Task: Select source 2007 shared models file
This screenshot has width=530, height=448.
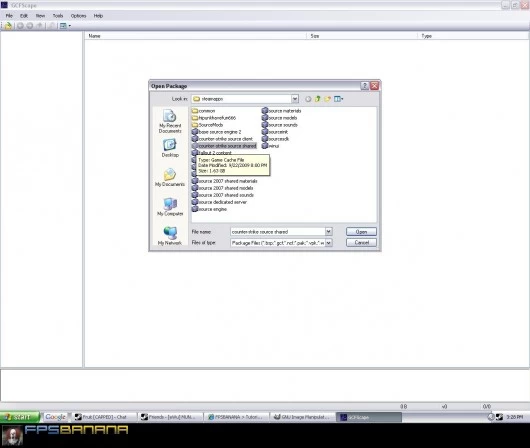Action: point(223,188)
